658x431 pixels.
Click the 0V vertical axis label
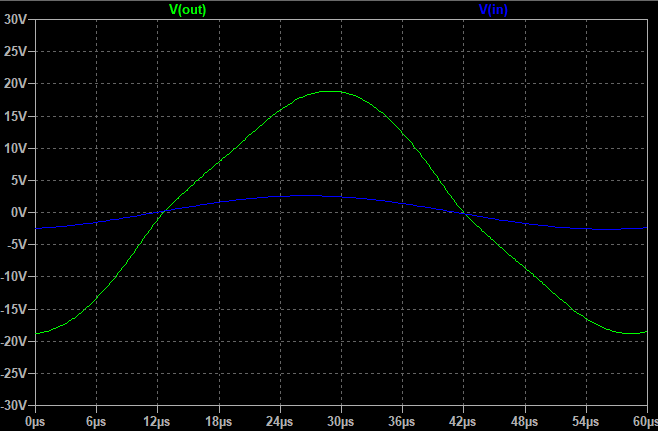click(18, 213)
